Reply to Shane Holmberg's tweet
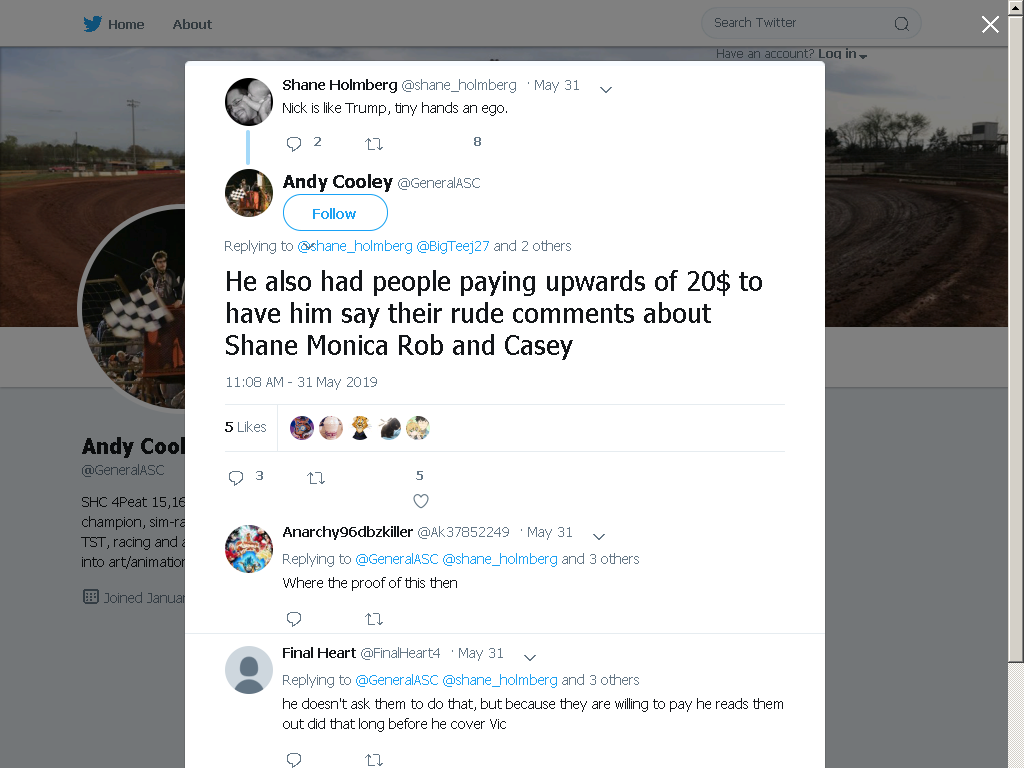This screenshot has height=768, width=1024. tap(294, 144)
